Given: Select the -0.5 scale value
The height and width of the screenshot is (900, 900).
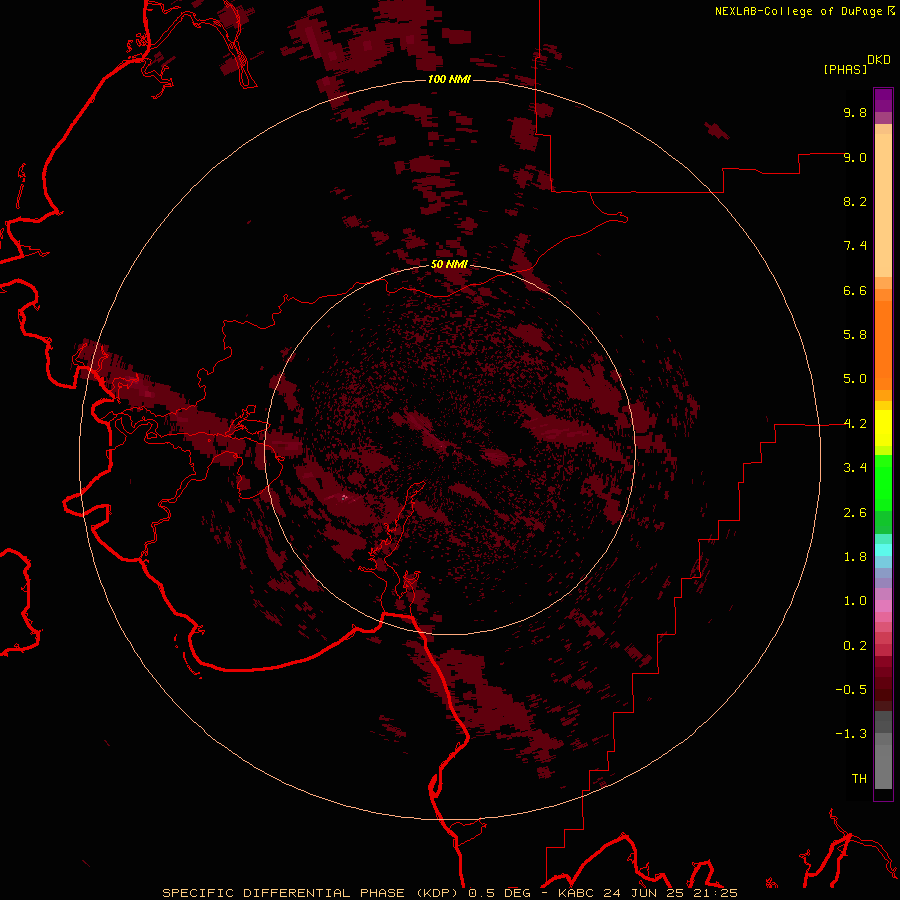Looking at the screenshot, I should tap(851, 690).
